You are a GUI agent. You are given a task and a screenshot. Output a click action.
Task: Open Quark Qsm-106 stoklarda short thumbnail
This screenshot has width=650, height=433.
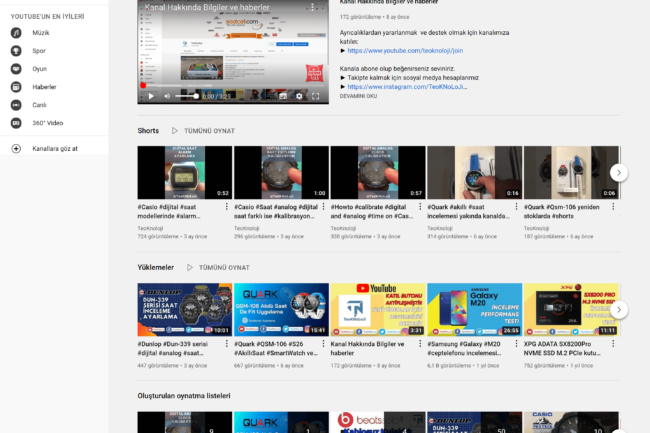pos(571,172)
